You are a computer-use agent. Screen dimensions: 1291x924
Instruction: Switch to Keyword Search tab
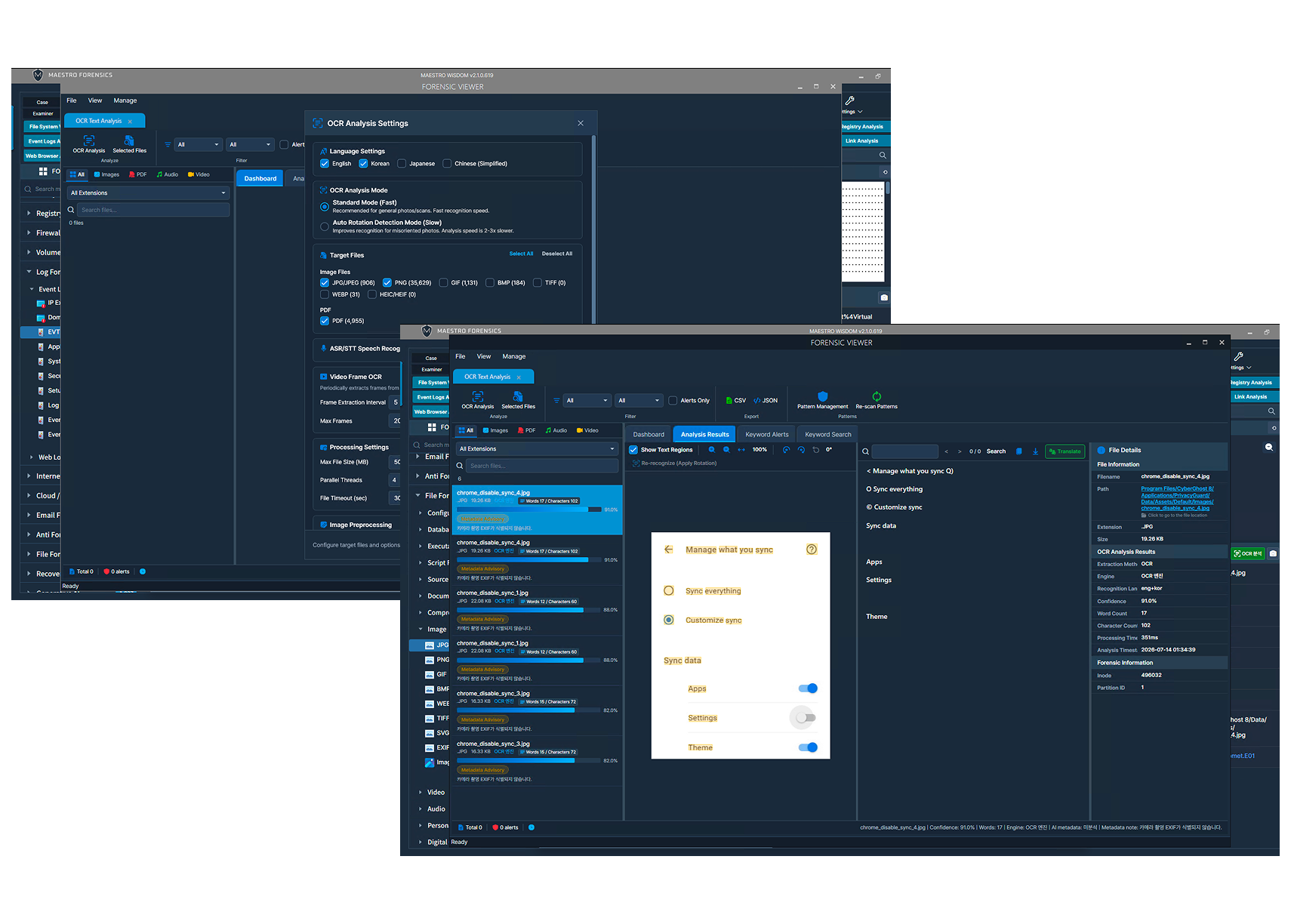(827, 434)
